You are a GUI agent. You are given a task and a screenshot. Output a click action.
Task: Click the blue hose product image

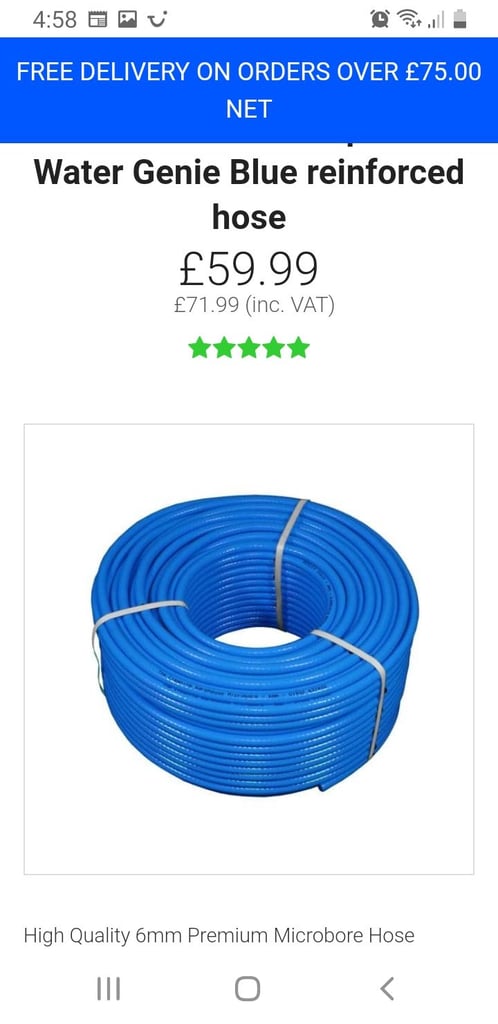pyautogui.click(x=249, y=649)
